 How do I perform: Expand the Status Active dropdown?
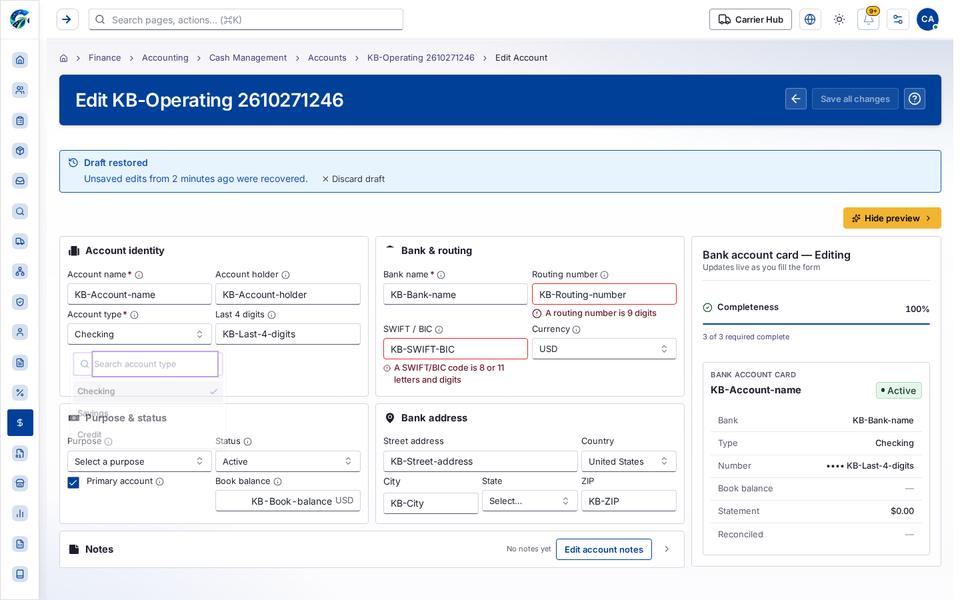pos(287,462)
